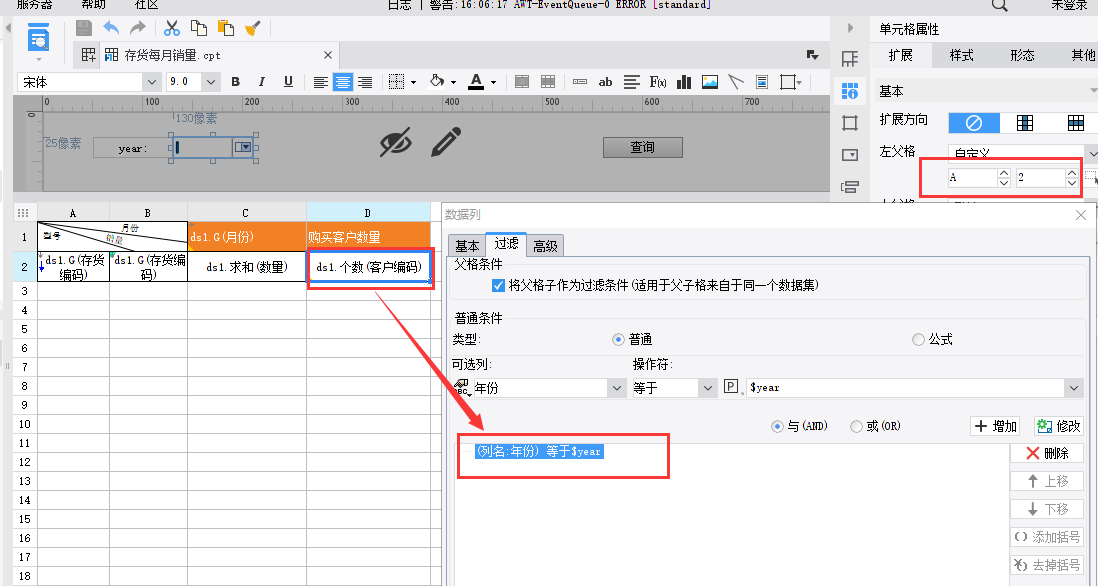
Task: Select the 或(OR) radio button
Action: (856, 426)
